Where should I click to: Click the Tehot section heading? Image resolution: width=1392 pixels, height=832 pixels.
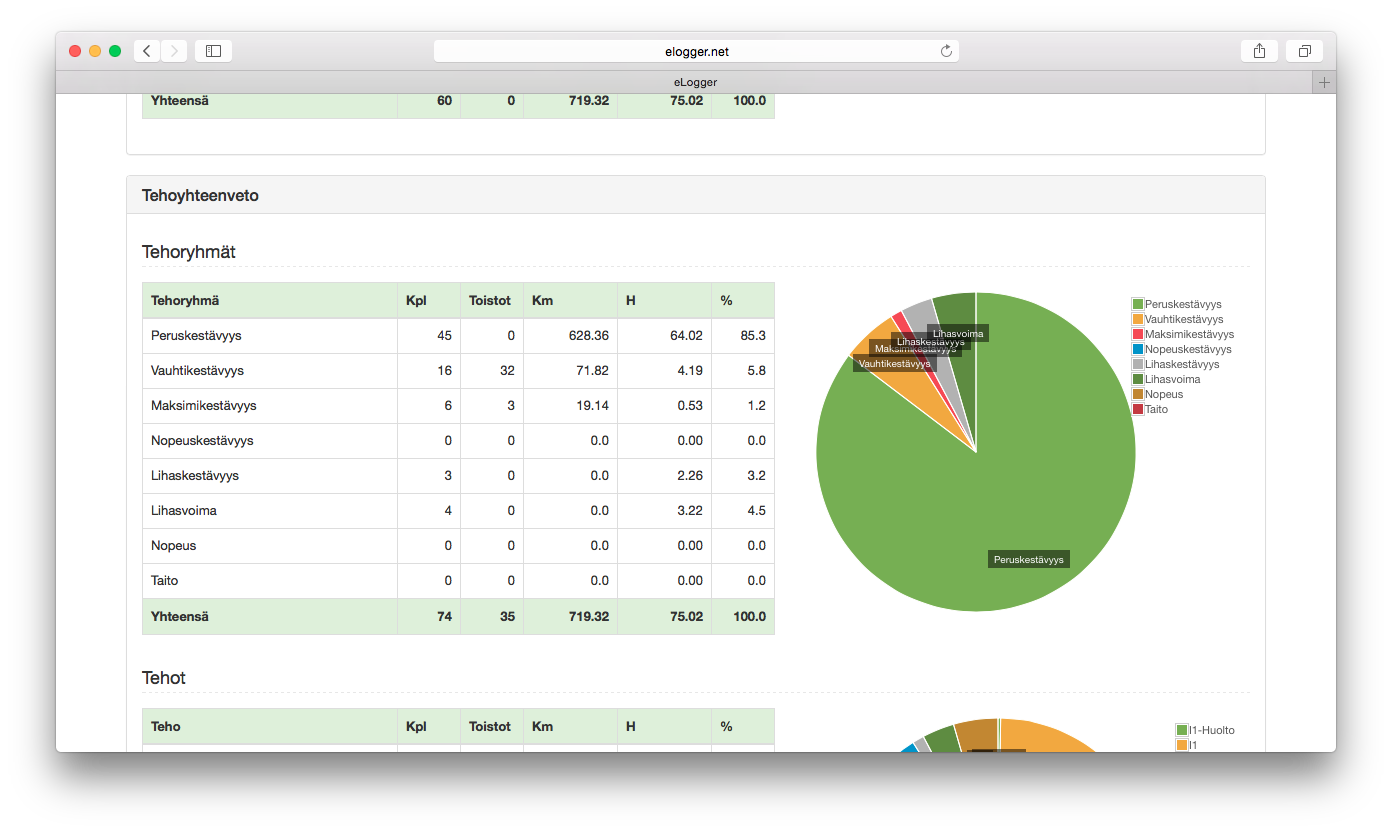click(x=164, y=678)
